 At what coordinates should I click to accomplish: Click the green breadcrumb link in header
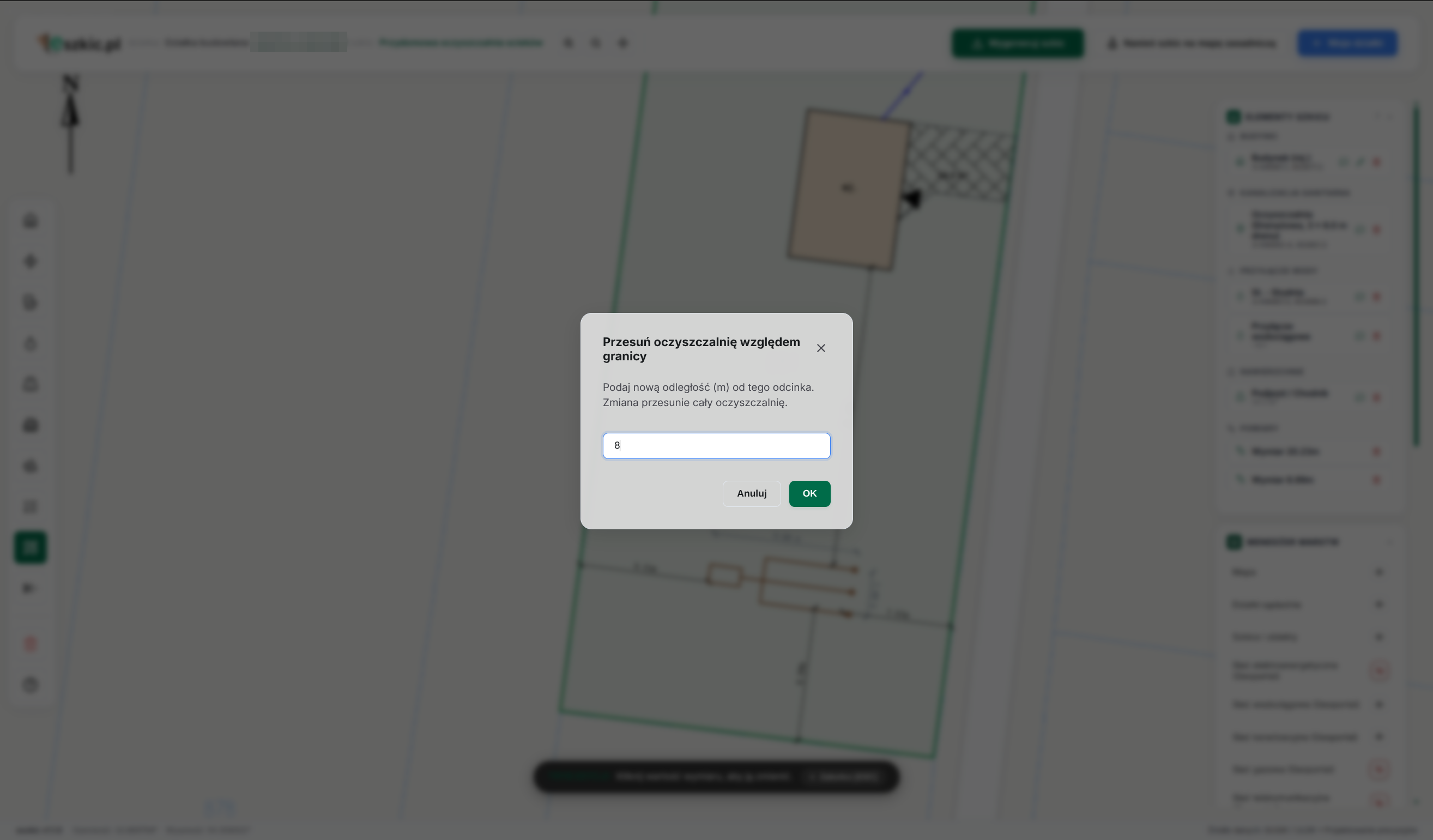461,43
